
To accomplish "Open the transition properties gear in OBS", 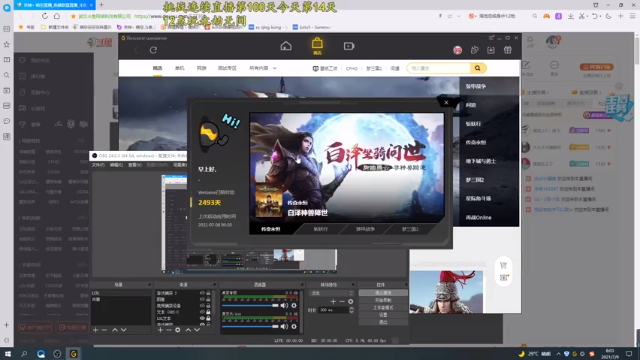I will [350, 301].
